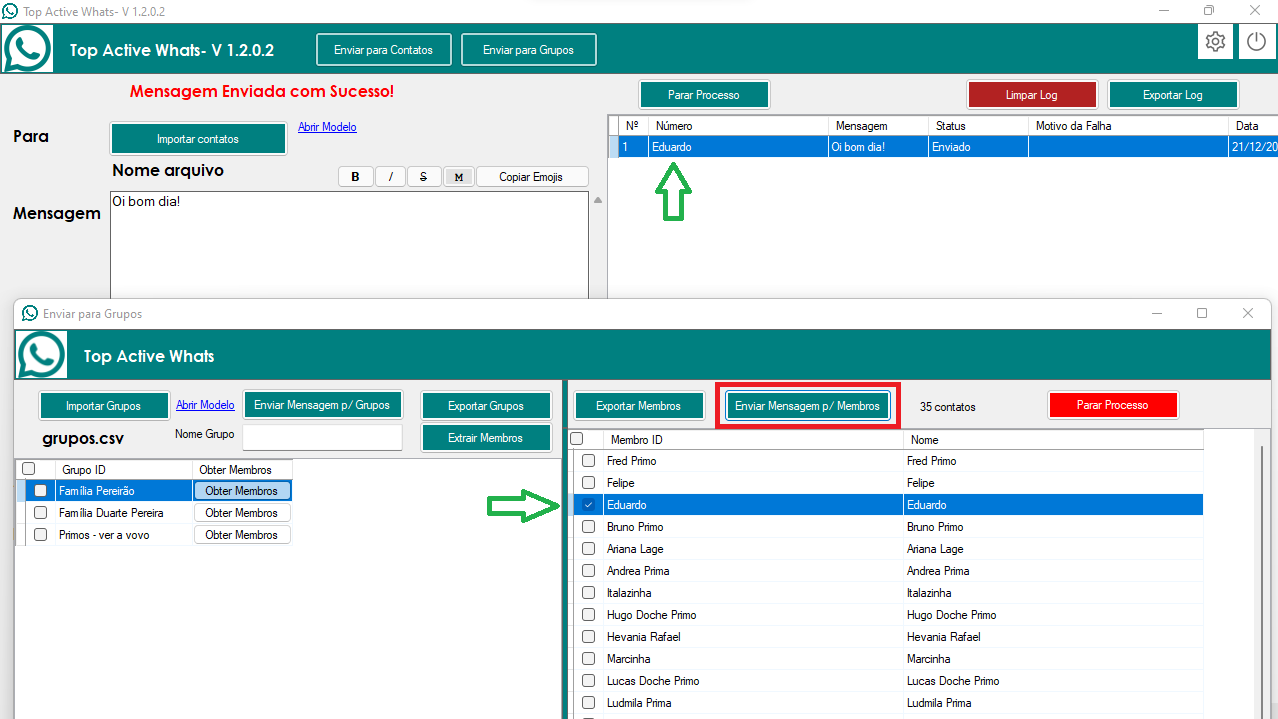Viewport: 1278px width, 719px height.
Task: Click Nome column header in members list
Action: click(x=1053, y=440)
